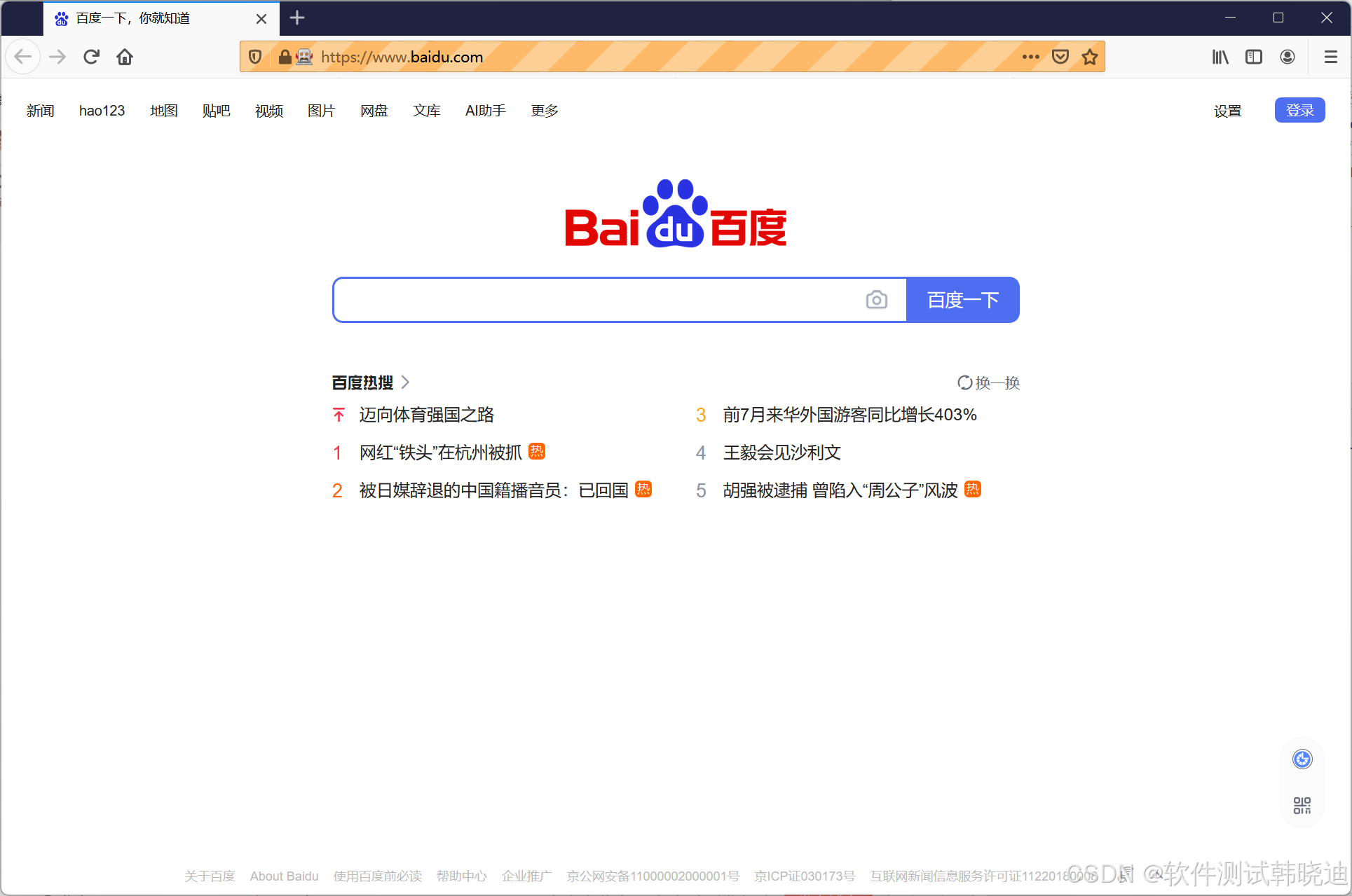Open 帮助中心 footer link
This screenshot has height=896, width=1352.
(x=462, y=876)
